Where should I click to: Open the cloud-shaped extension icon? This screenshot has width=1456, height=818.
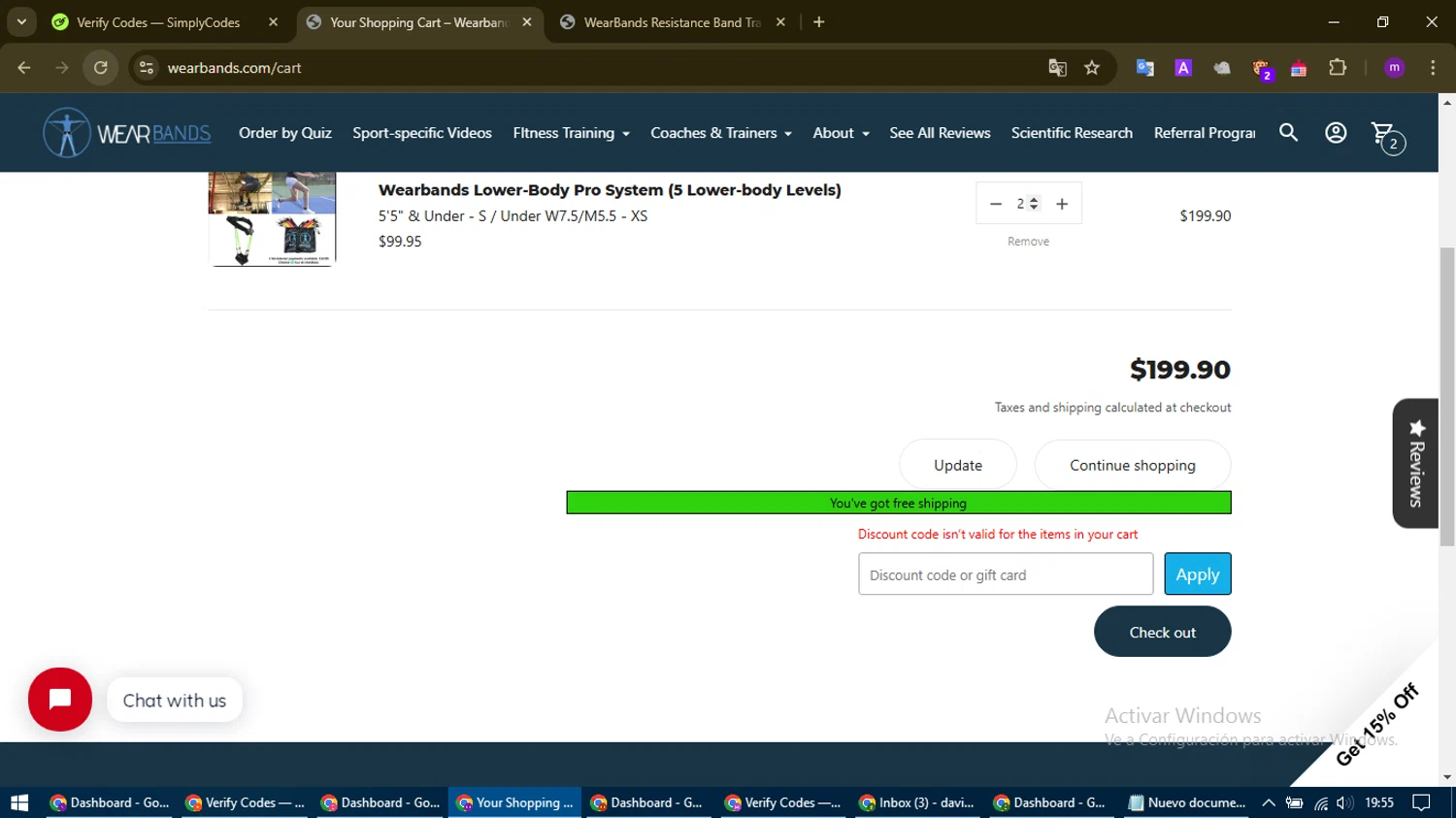(x=1222, y=68)
